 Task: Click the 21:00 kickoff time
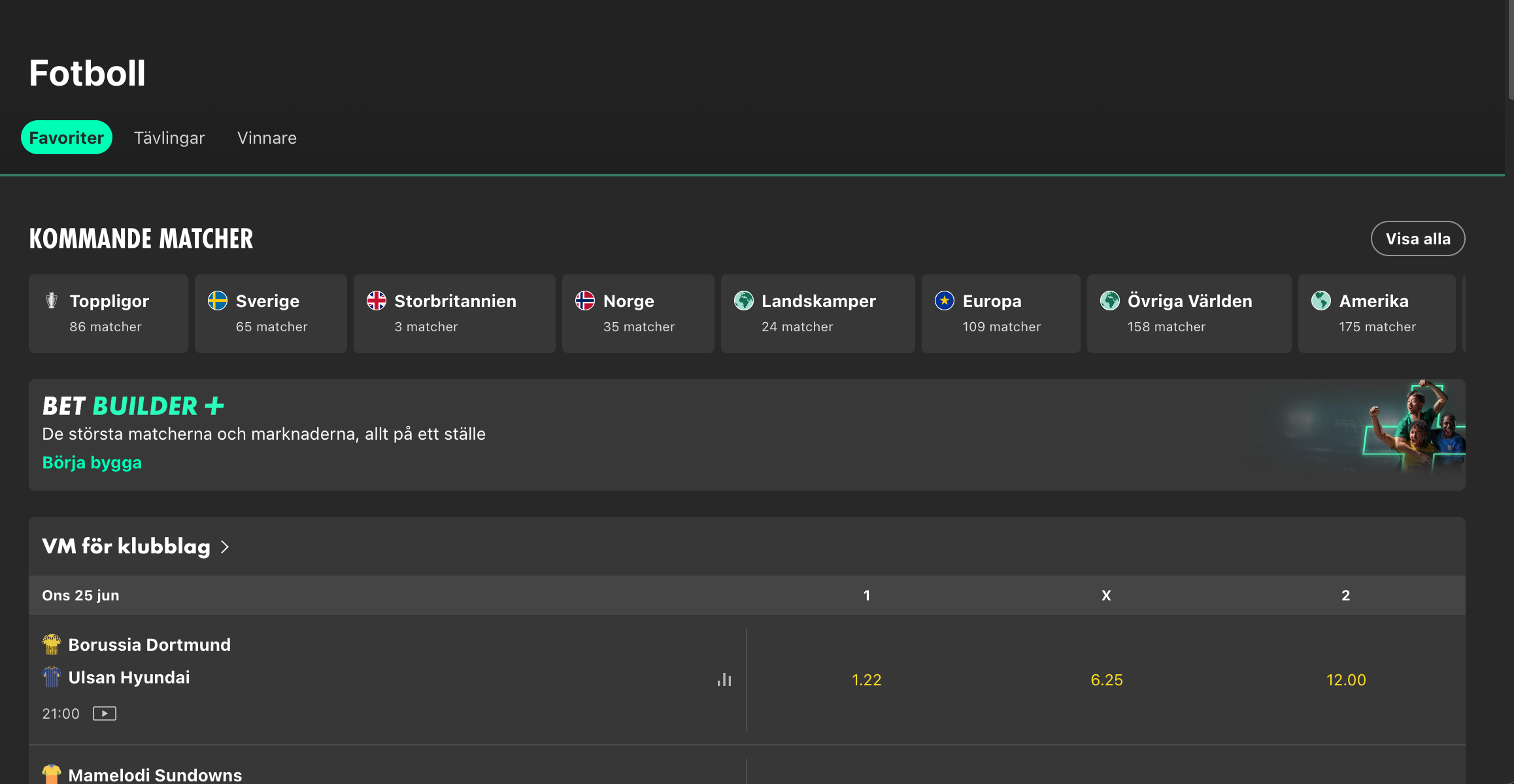coord(61,713)
